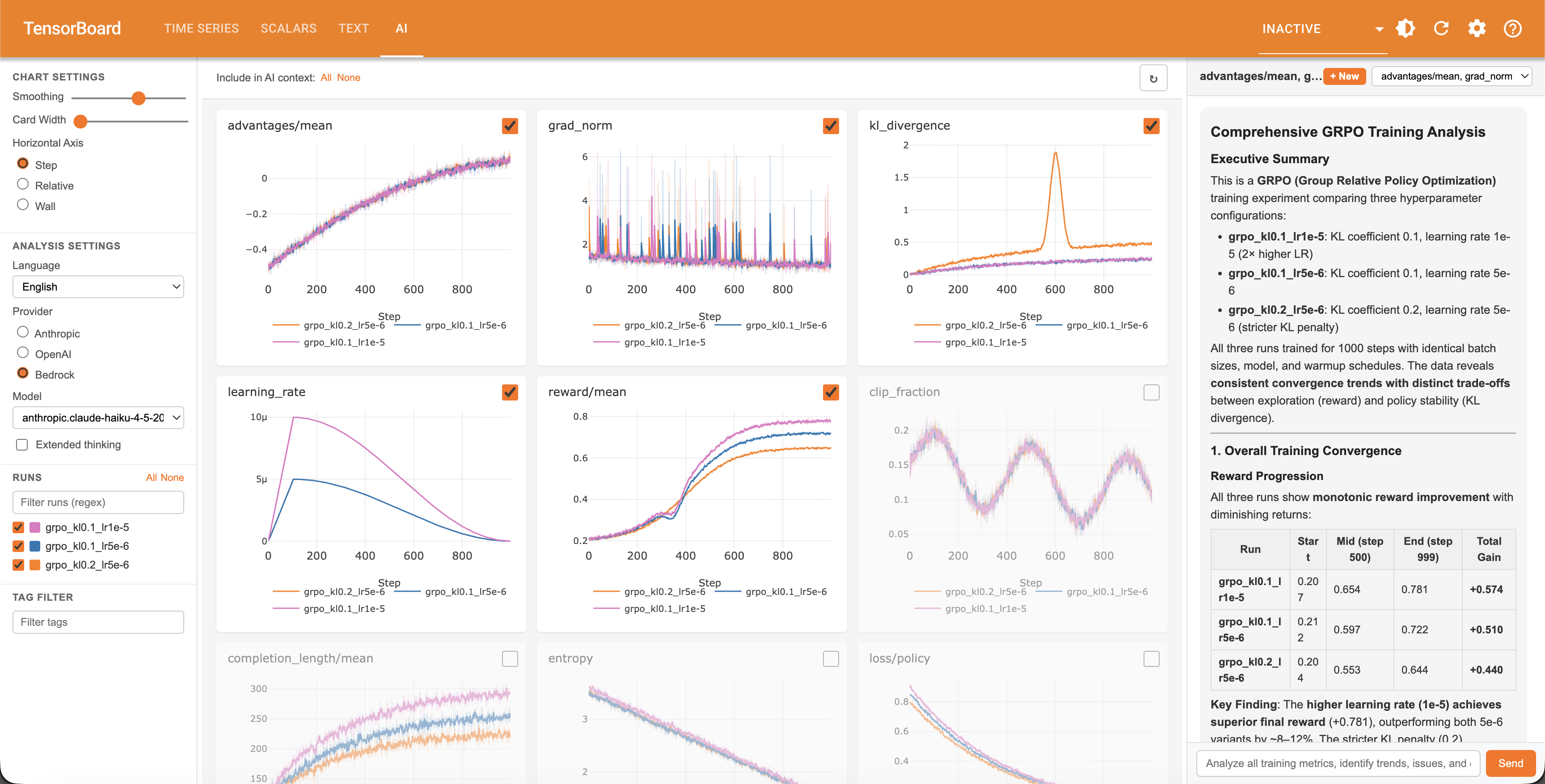
Task: Click grpo_kl0.2_lr5e-6 legend in reward/mean chart
Action: coord(649,591)
